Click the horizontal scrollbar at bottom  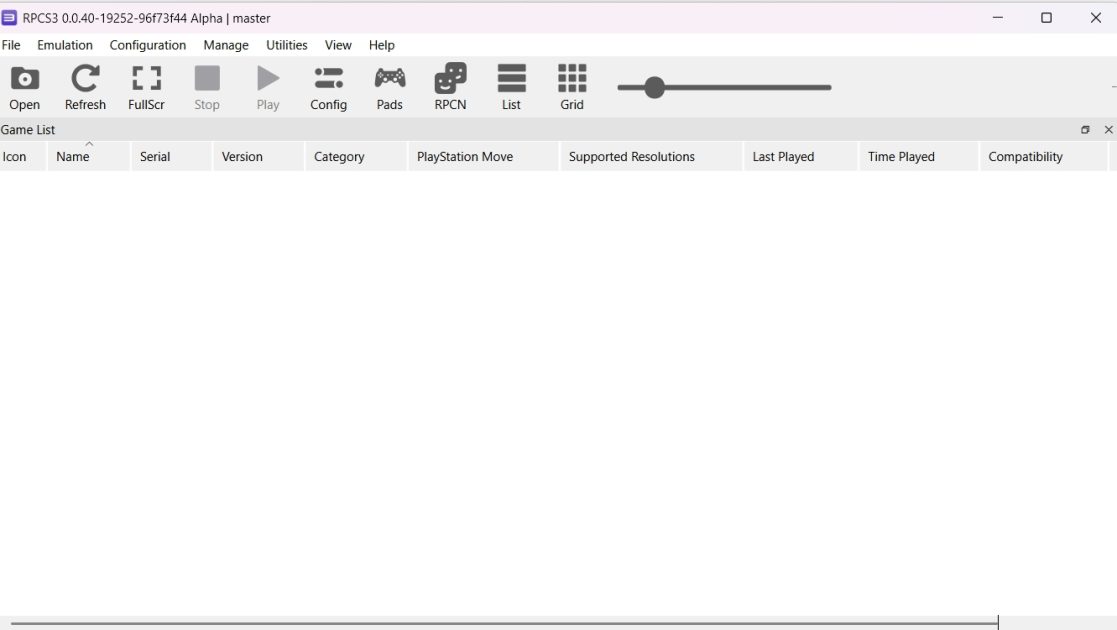(x=504, y=623)
